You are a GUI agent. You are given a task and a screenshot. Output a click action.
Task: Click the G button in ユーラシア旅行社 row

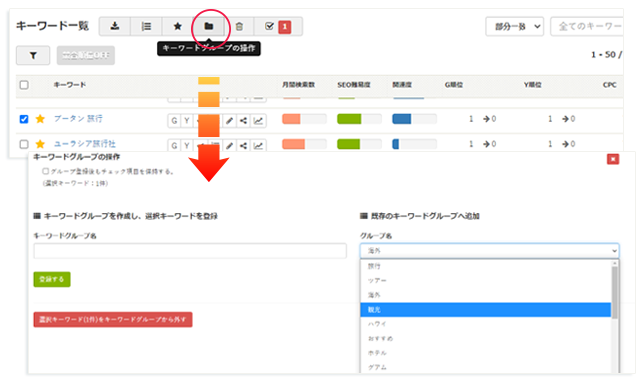pos(174,145)
